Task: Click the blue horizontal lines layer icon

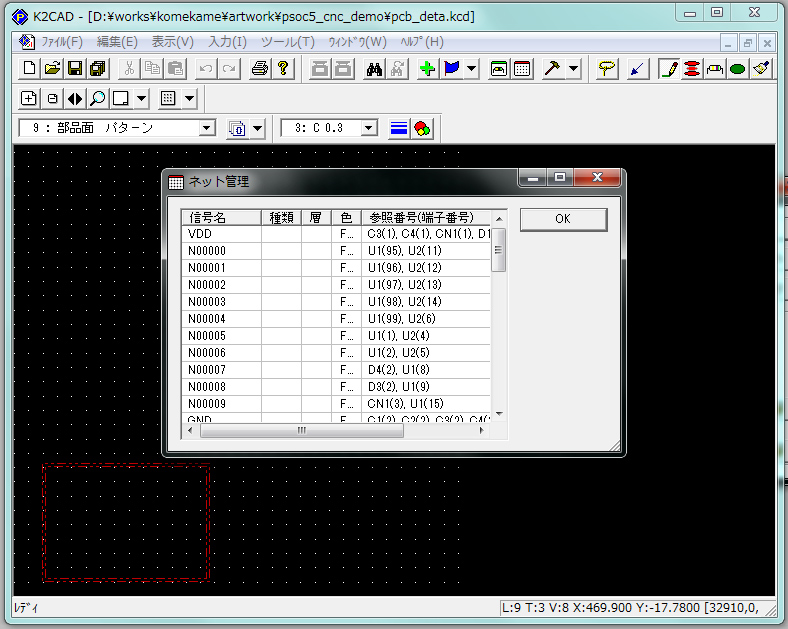Action: click(x=399, y=129)
